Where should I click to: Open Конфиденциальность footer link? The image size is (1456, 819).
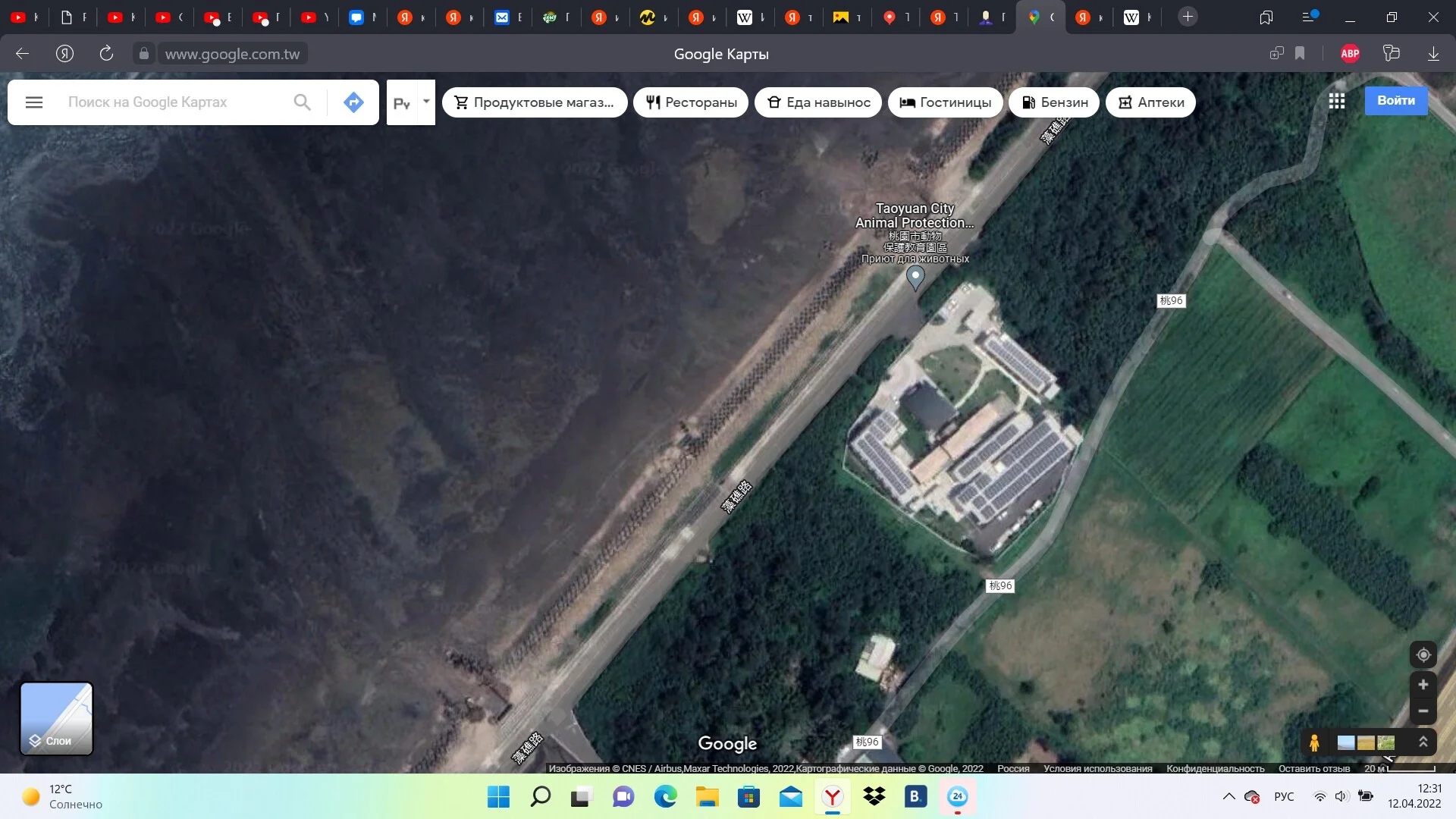[1215, 768]
